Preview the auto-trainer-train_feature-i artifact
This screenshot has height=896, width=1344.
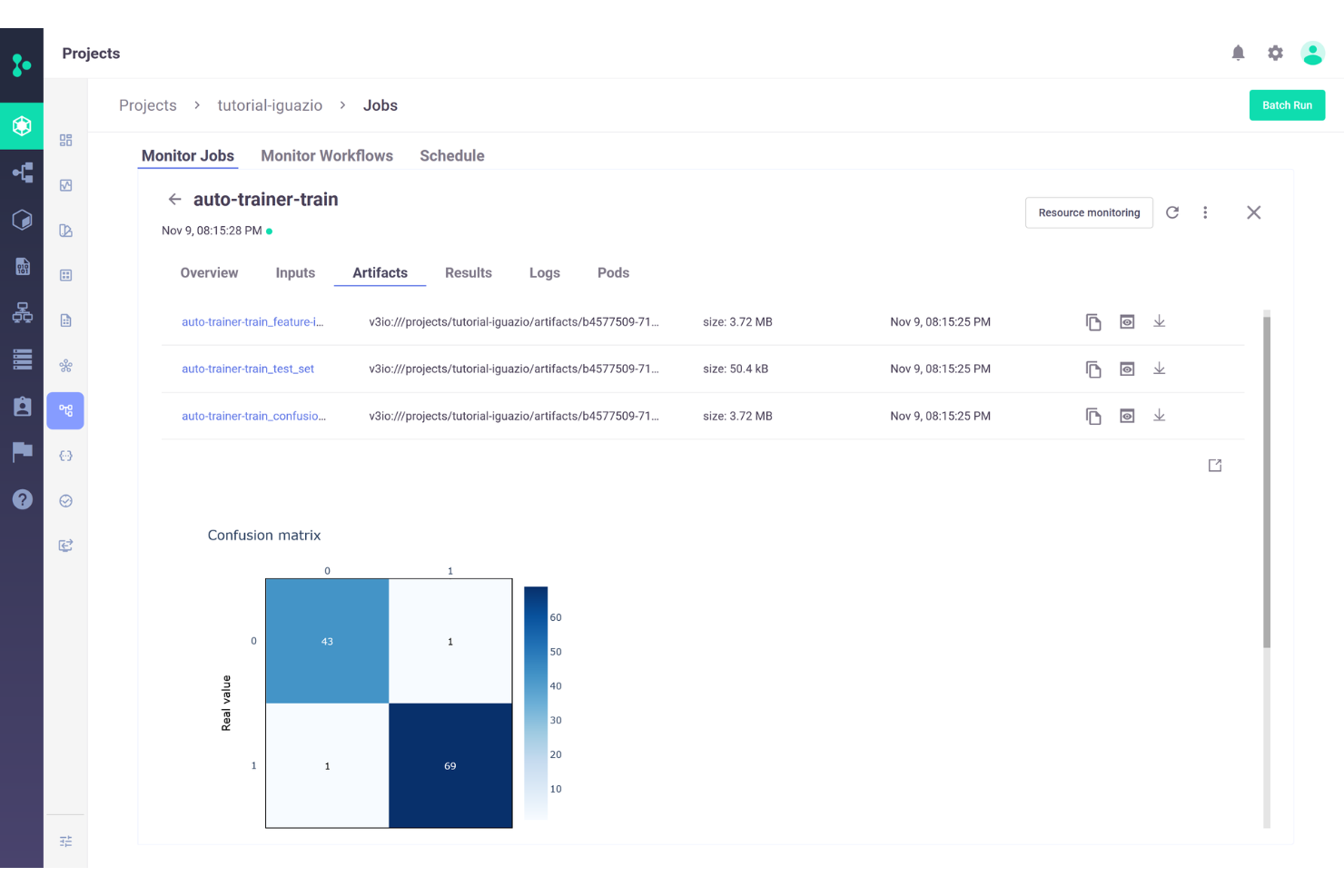point(1127,321)
